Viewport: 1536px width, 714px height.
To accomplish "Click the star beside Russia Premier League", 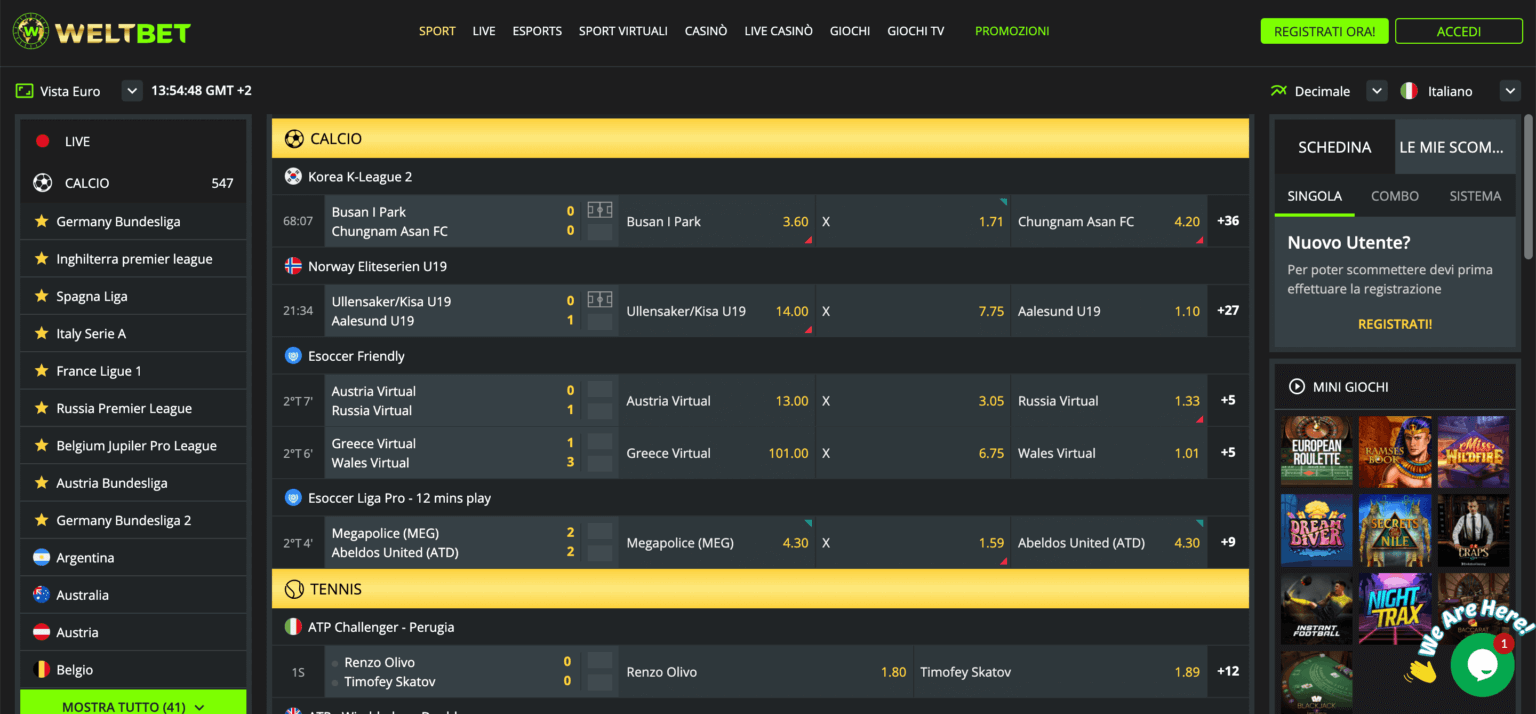I will (41, 408).
